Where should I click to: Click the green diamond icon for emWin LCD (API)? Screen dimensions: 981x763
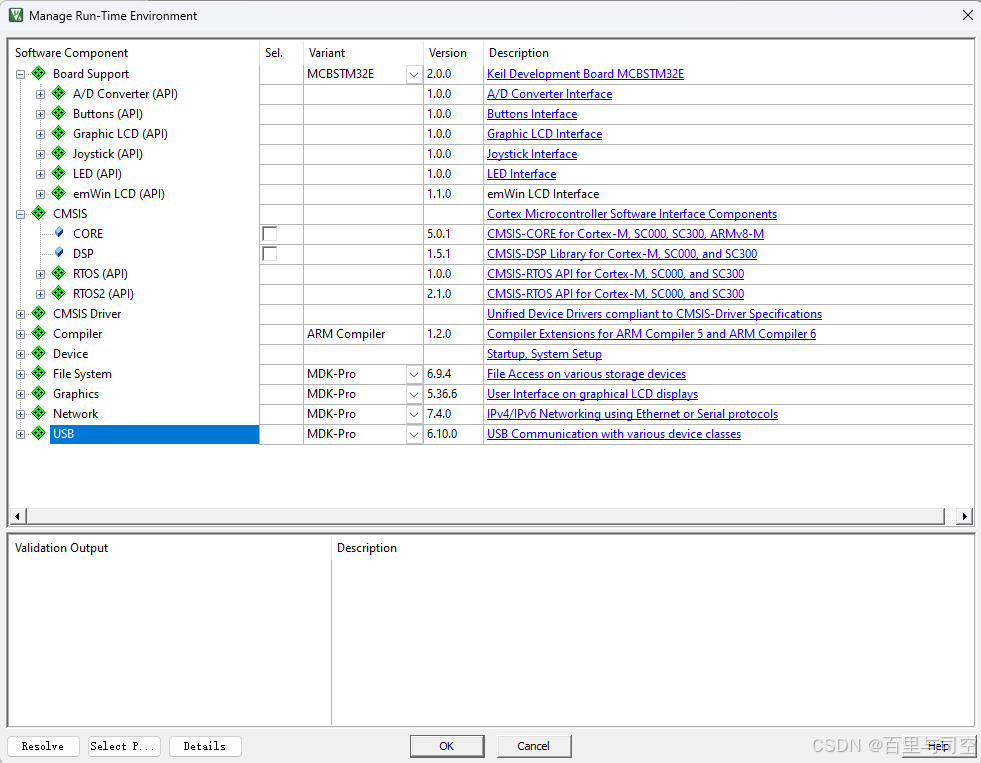click(x=59, y=193)
